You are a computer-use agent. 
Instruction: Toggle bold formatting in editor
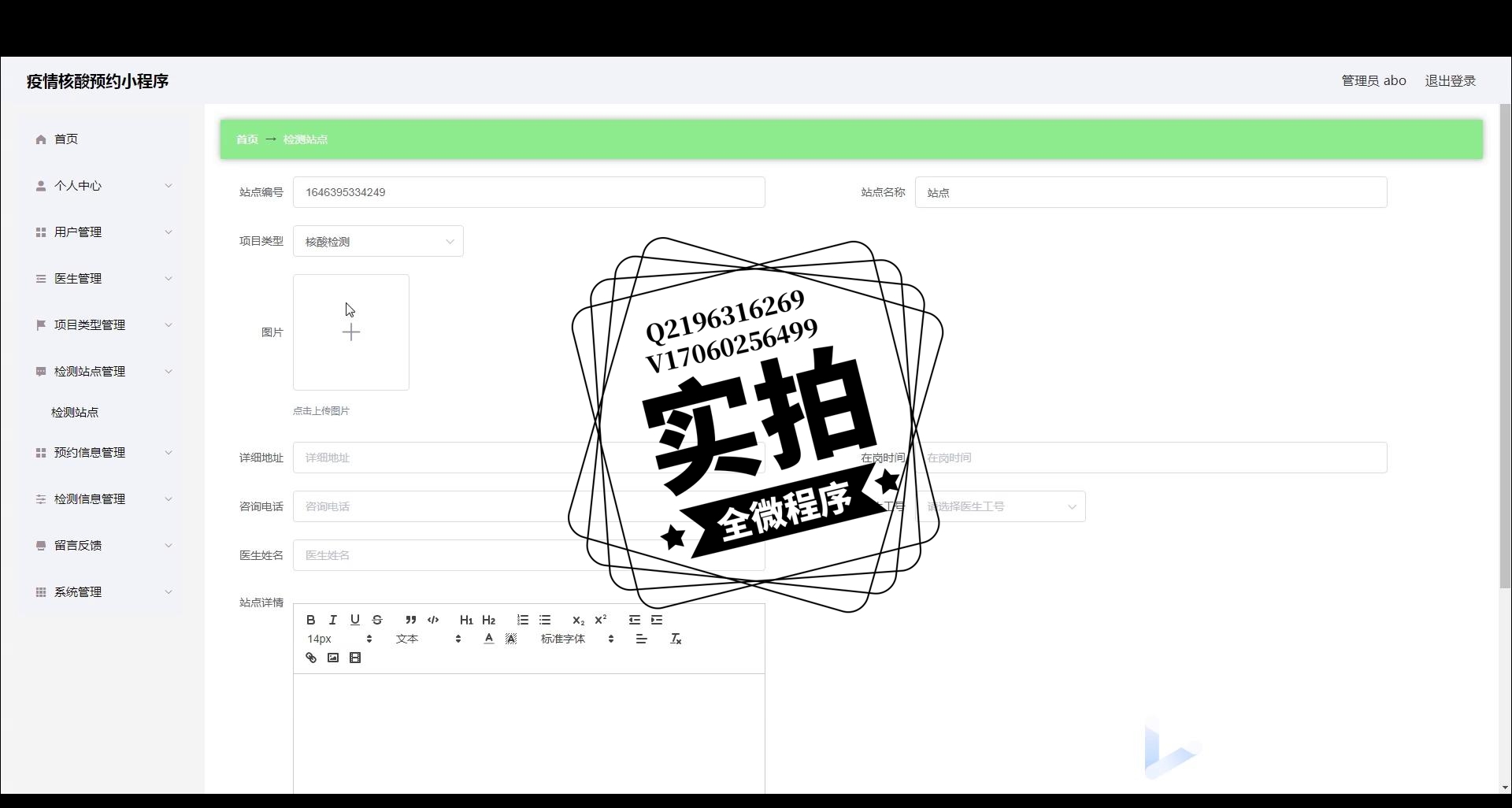click(x=310, y=620)
